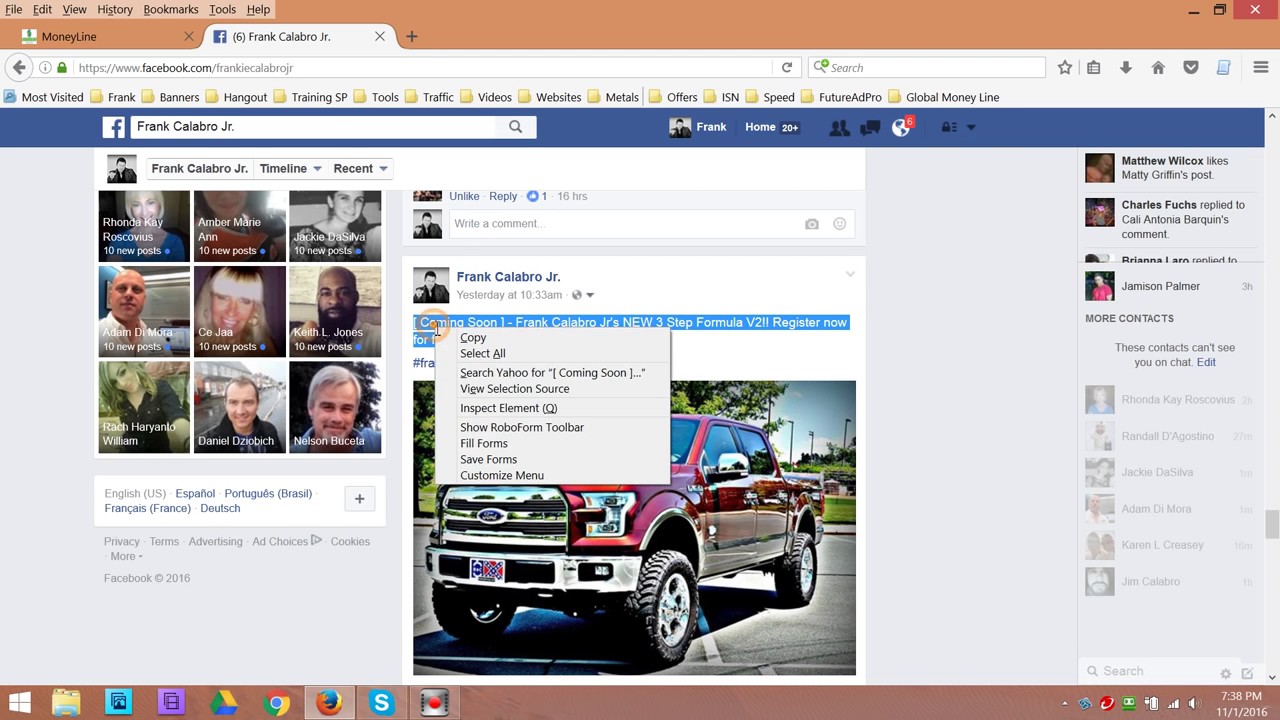The image size is (1280, 720).
Task: Click Reply link on comment
Action: (503, 196)
